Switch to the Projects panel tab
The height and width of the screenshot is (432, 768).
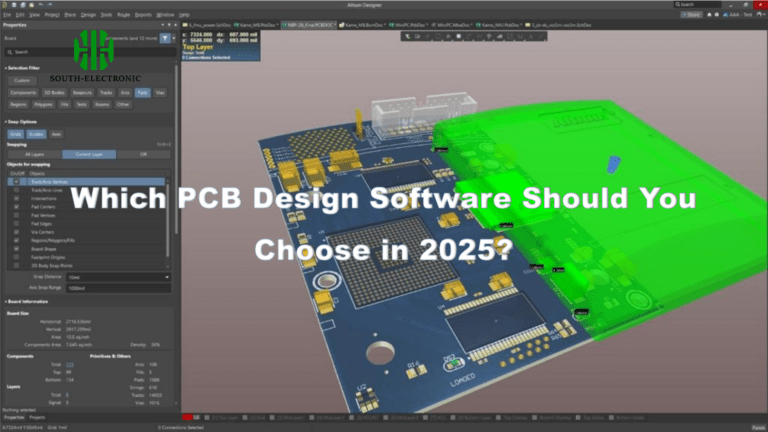(37, 418)
